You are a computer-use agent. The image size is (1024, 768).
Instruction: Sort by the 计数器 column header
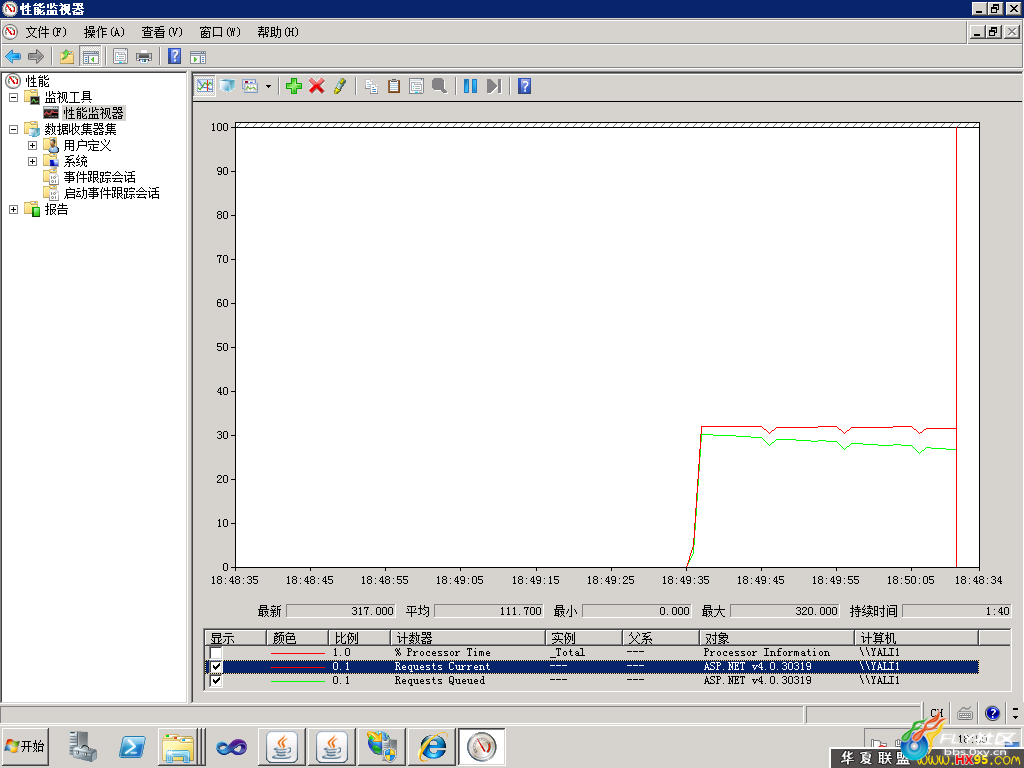pyautogui.click(x=468, y=638)
